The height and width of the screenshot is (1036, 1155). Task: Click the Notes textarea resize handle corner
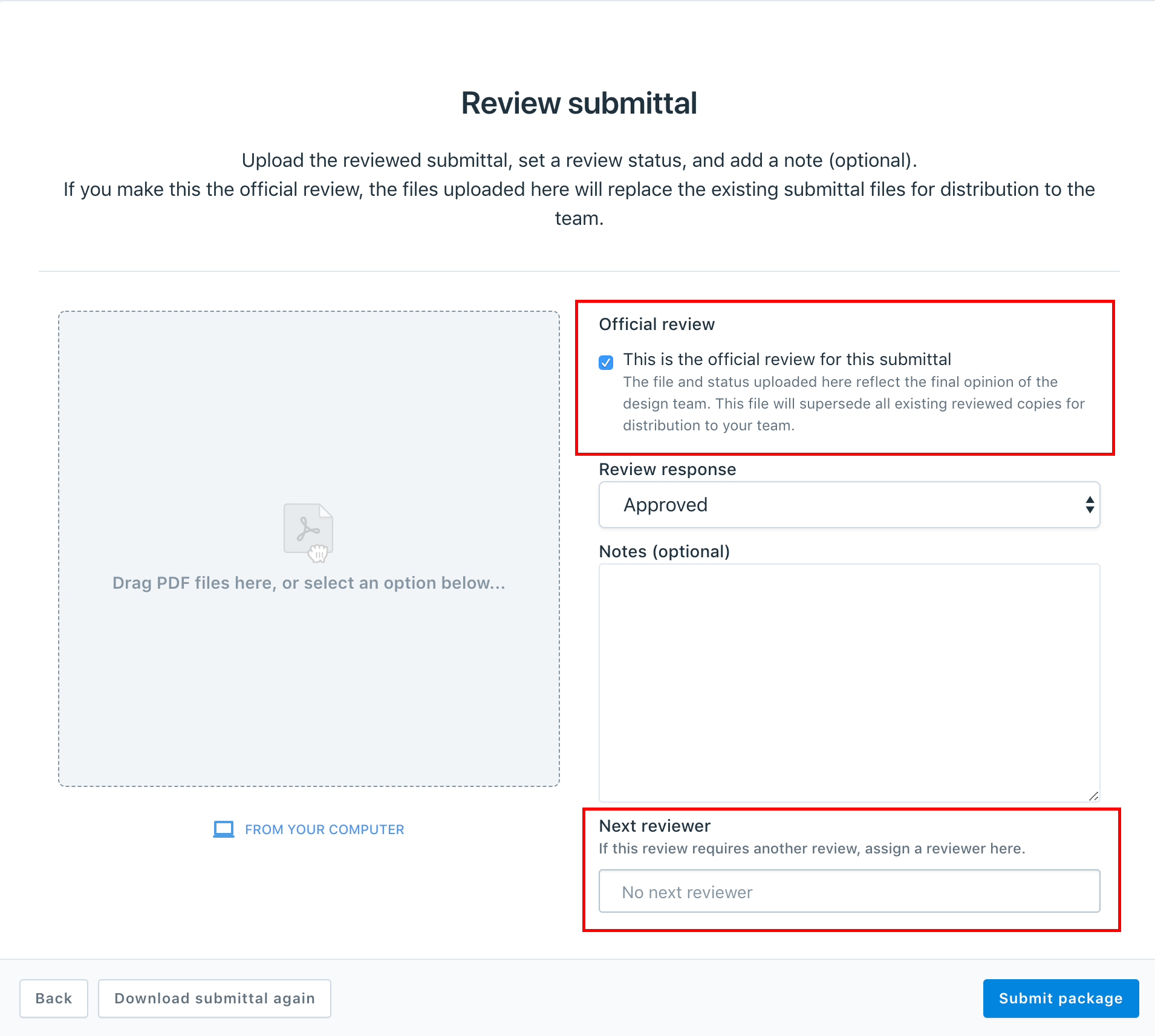click(x=1093, y=796)
